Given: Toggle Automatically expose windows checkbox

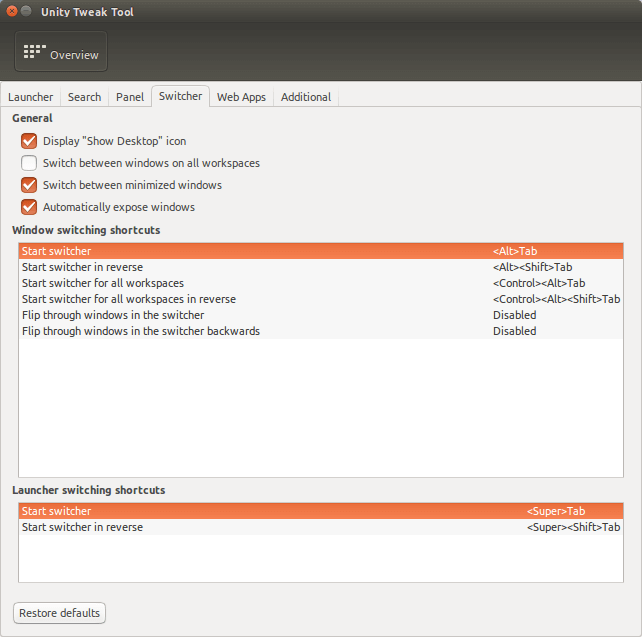Looking at the screenshot, I should tap(29, 207).
